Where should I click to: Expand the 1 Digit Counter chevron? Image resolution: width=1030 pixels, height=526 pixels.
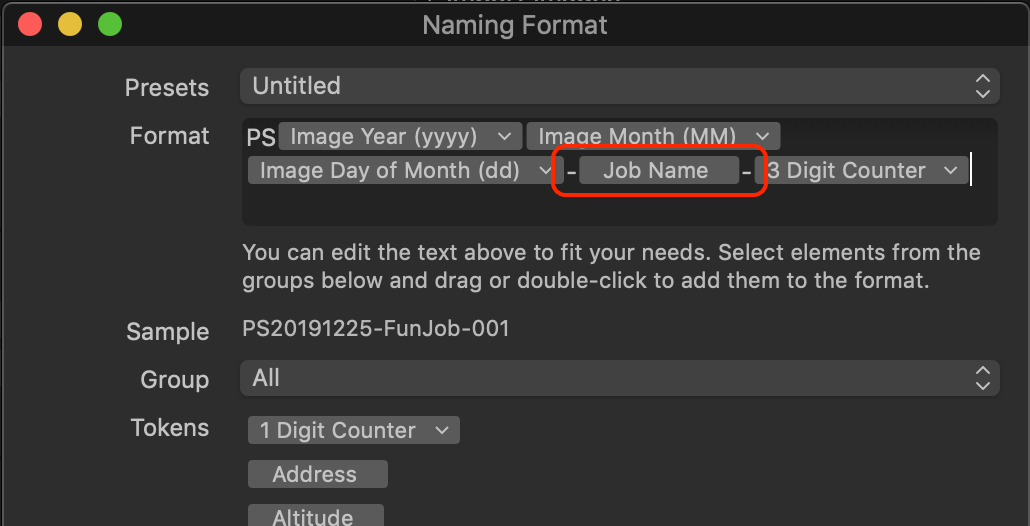point(442,431)
